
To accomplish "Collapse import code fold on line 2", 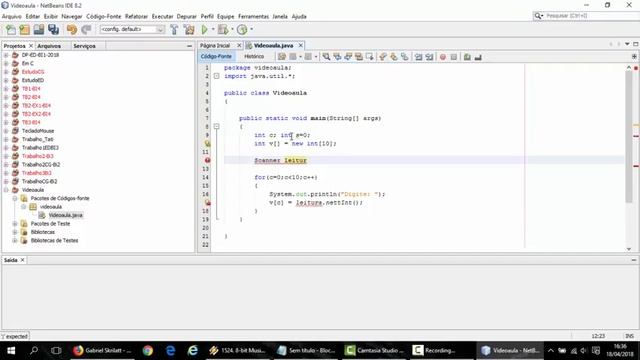I will (x=217, y=76).
